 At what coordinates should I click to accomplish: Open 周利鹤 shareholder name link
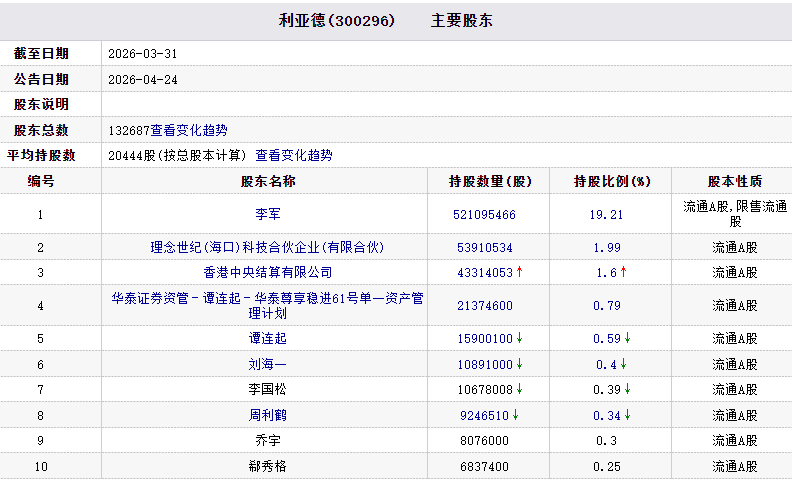tap(267, 415)
